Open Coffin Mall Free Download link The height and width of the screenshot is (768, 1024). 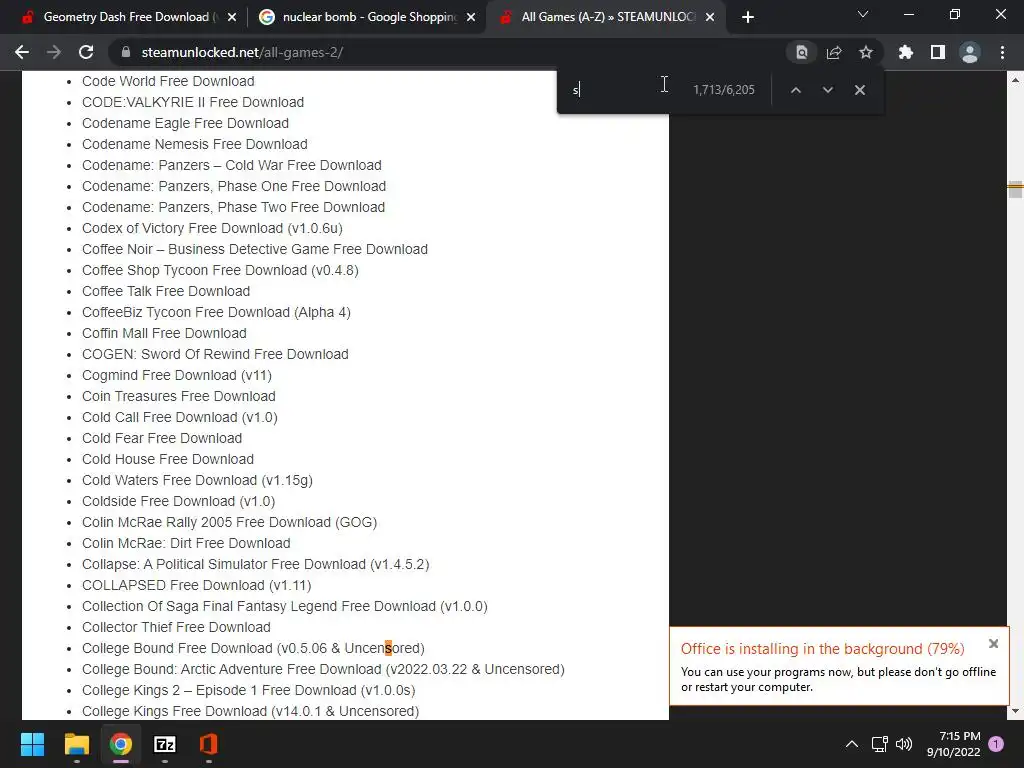click(164, 333)
